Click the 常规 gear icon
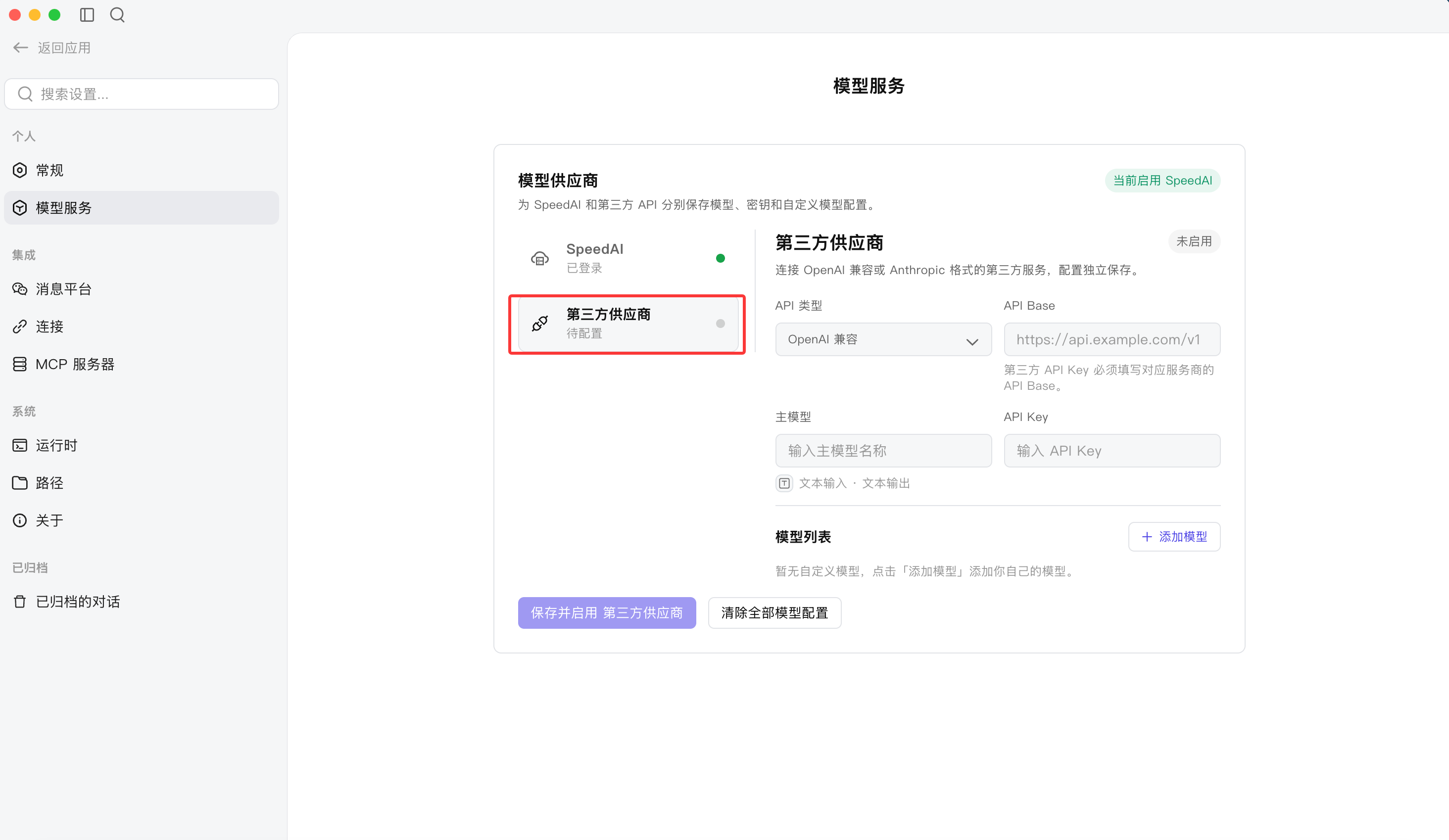 tap(20, 170)
